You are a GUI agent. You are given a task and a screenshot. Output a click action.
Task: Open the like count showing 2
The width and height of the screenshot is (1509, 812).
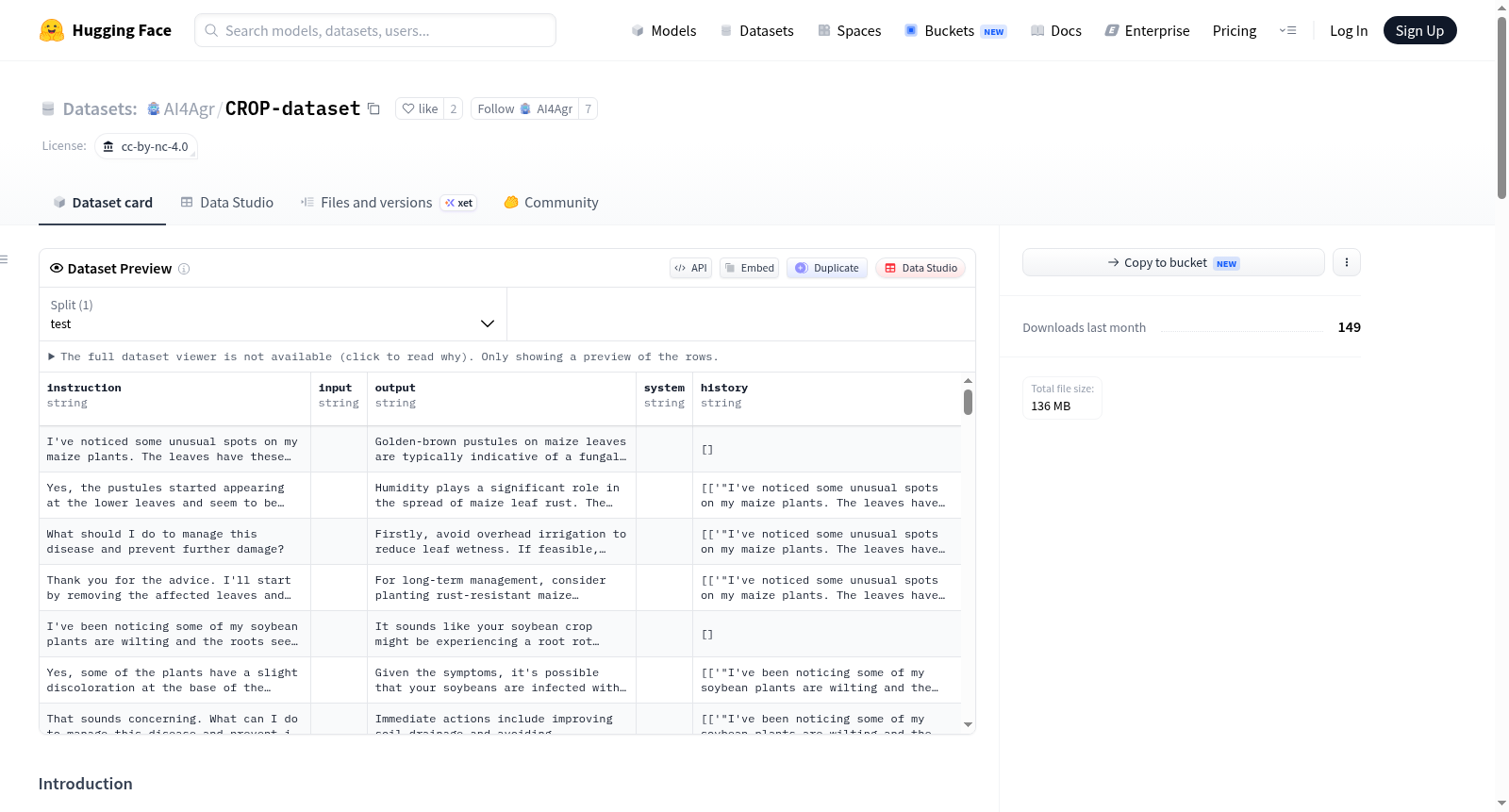pos(454,108)
